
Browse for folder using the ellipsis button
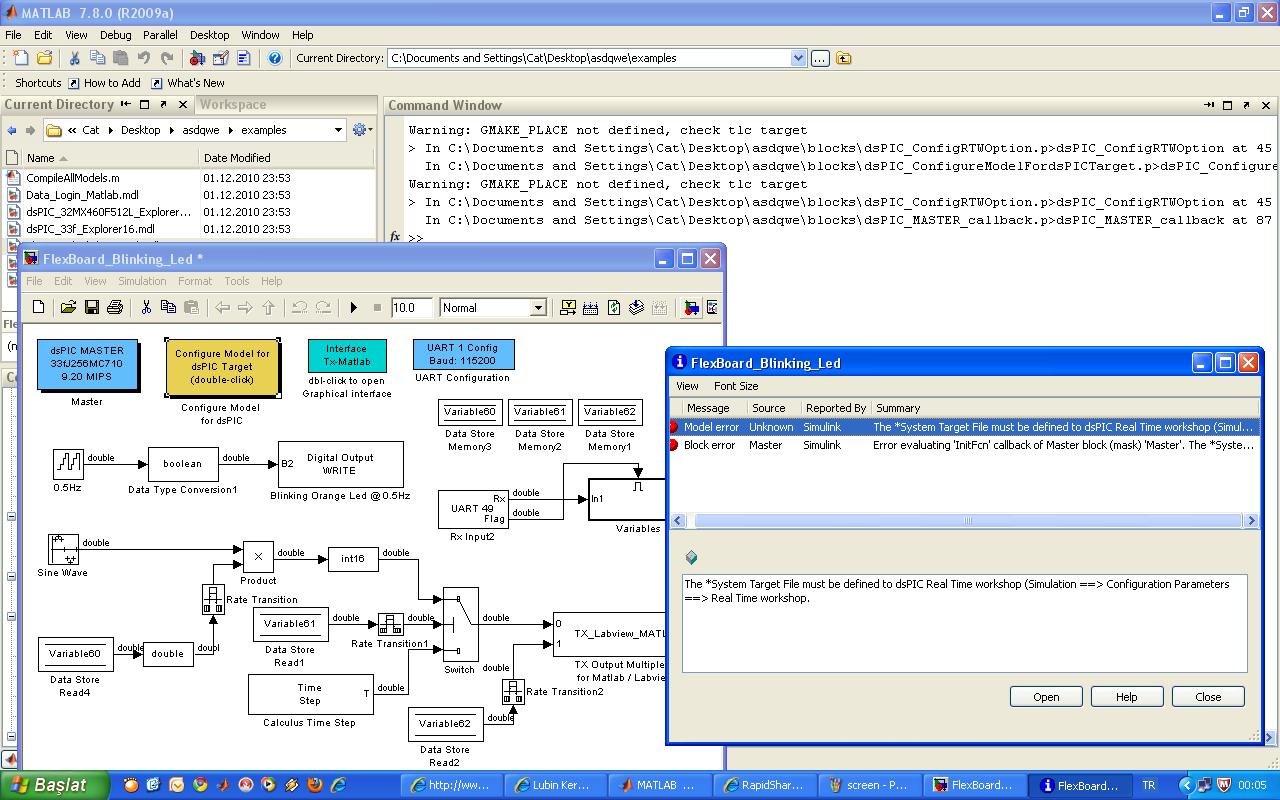[x=820, y=58]
